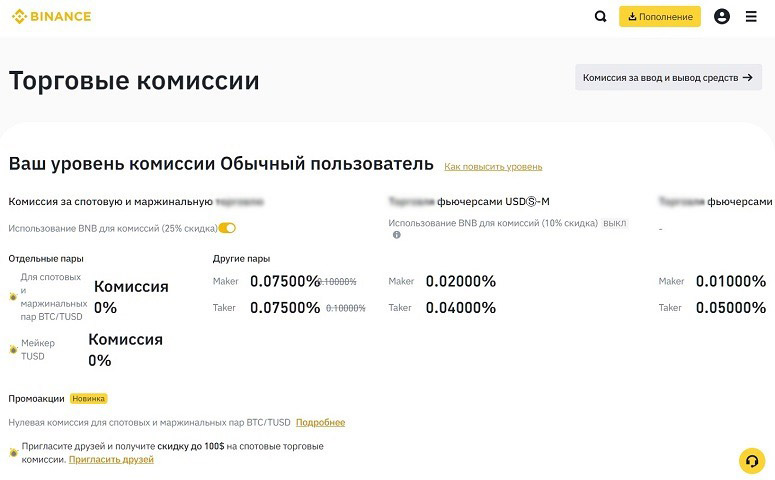Viewport: 775px width, 480px height.
Task: Toggle BNB 25% discount switch for spot
Action: pyautogui.click(x=227, y=228)
